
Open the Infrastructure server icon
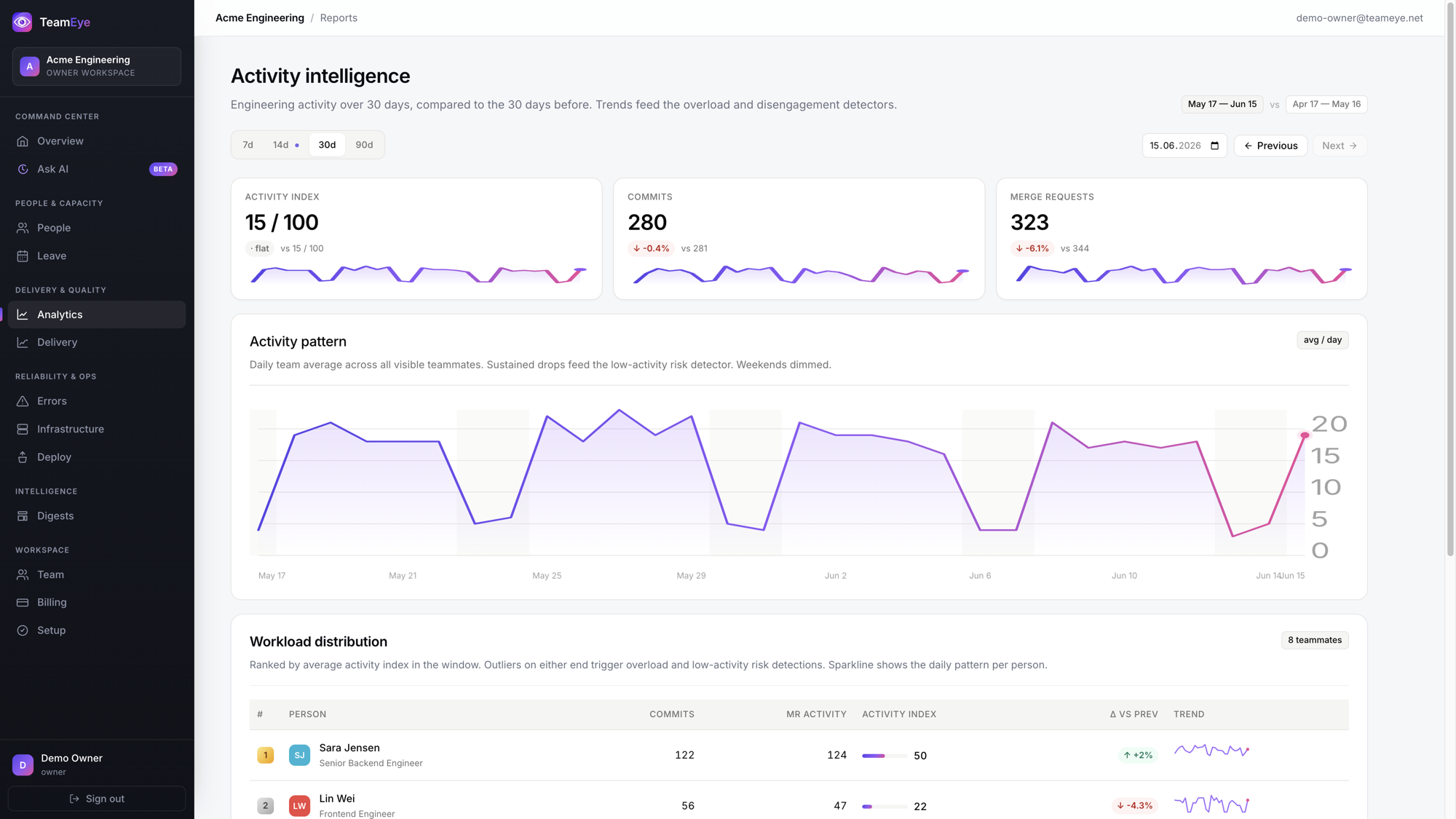[23, 430]
